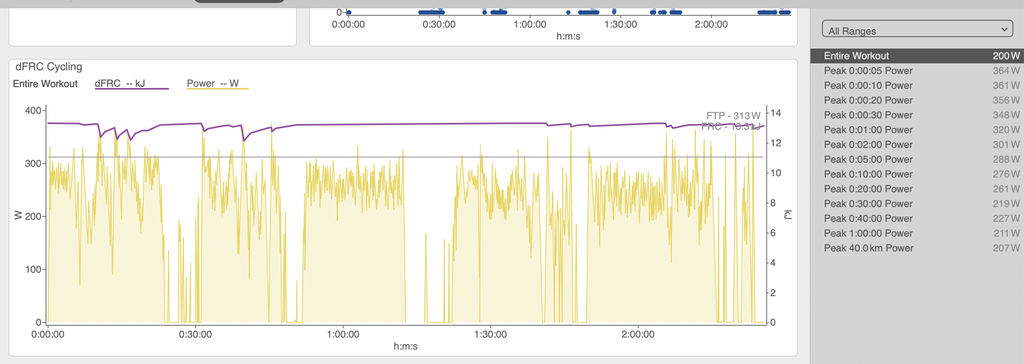
Task: Click the 1:30:00 tick on dFRC chart axis
Action: tap(490, 335)
